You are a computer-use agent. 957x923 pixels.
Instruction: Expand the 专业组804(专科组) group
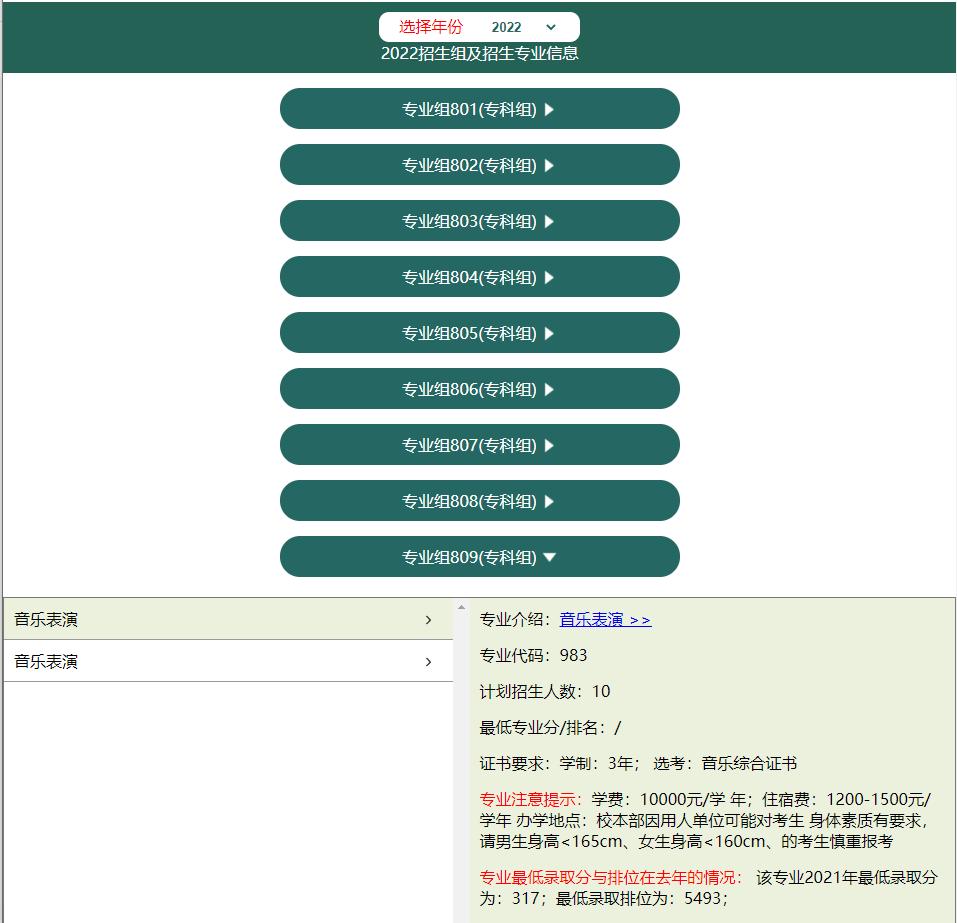479,277
